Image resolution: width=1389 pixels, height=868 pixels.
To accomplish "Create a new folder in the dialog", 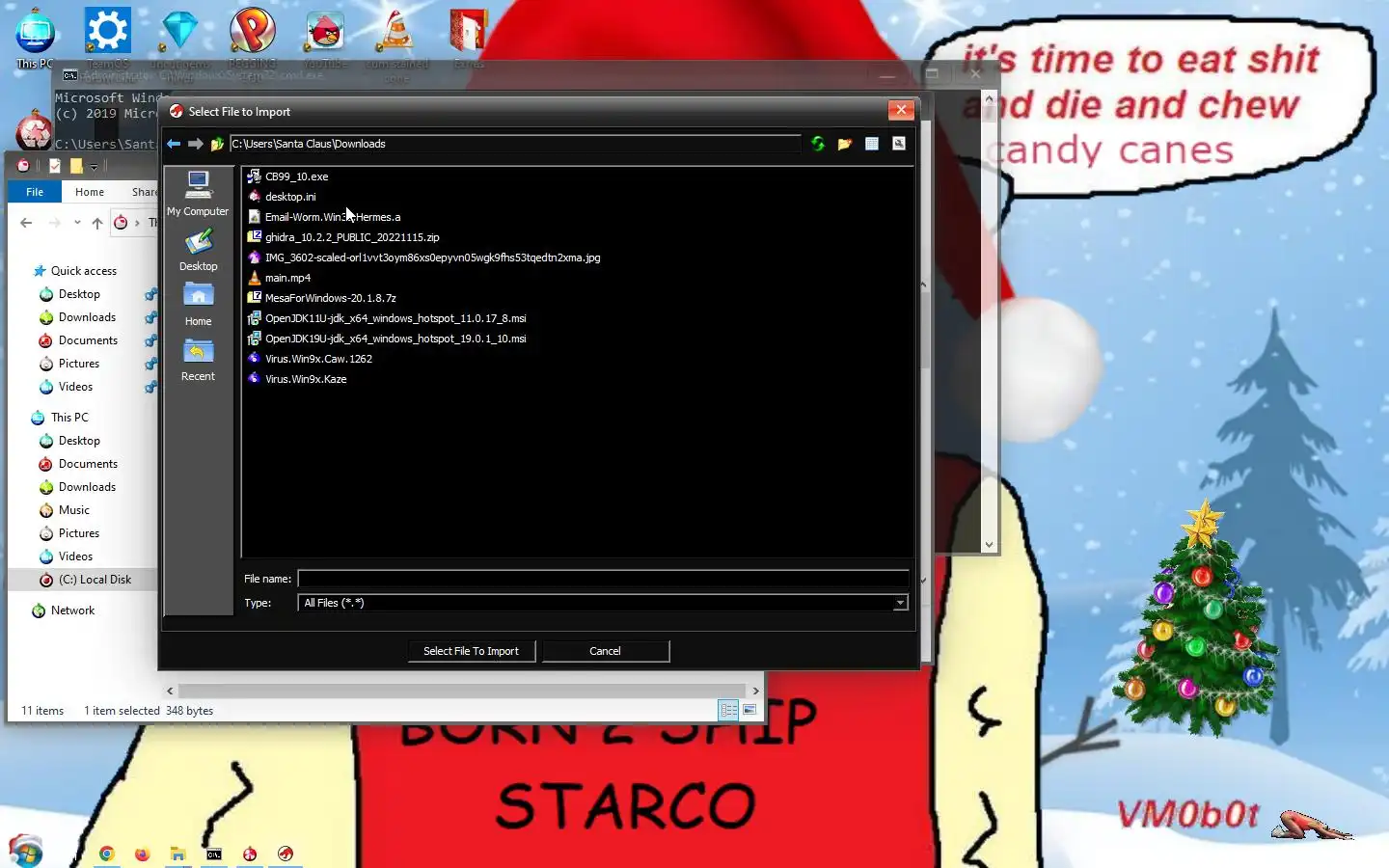I will pos(845,144).
